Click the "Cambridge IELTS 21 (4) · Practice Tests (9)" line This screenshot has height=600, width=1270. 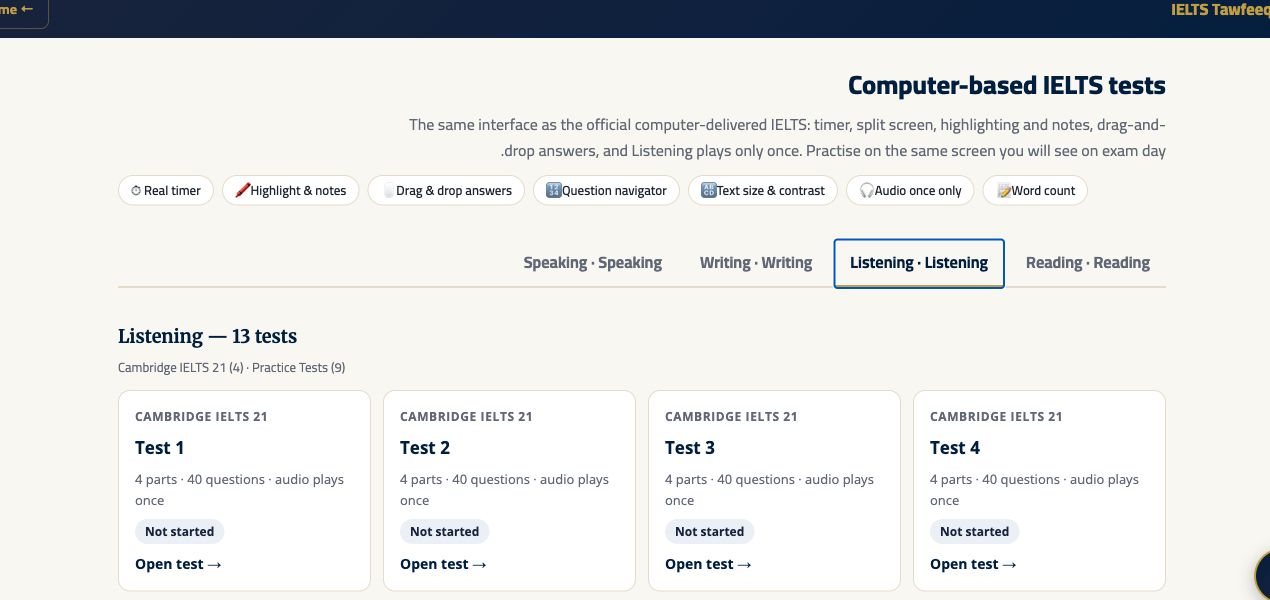click(232, 368)
